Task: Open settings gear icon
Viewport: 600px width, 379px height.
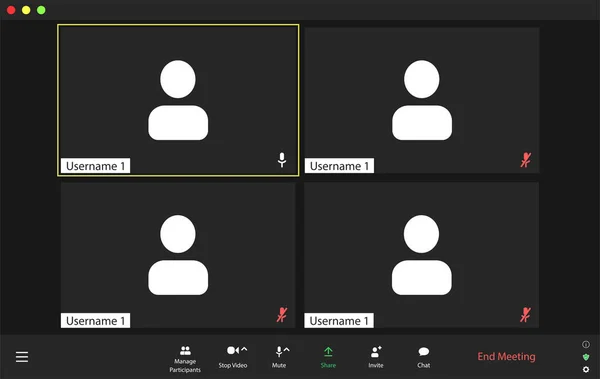Action: click(x=586, y=369)
